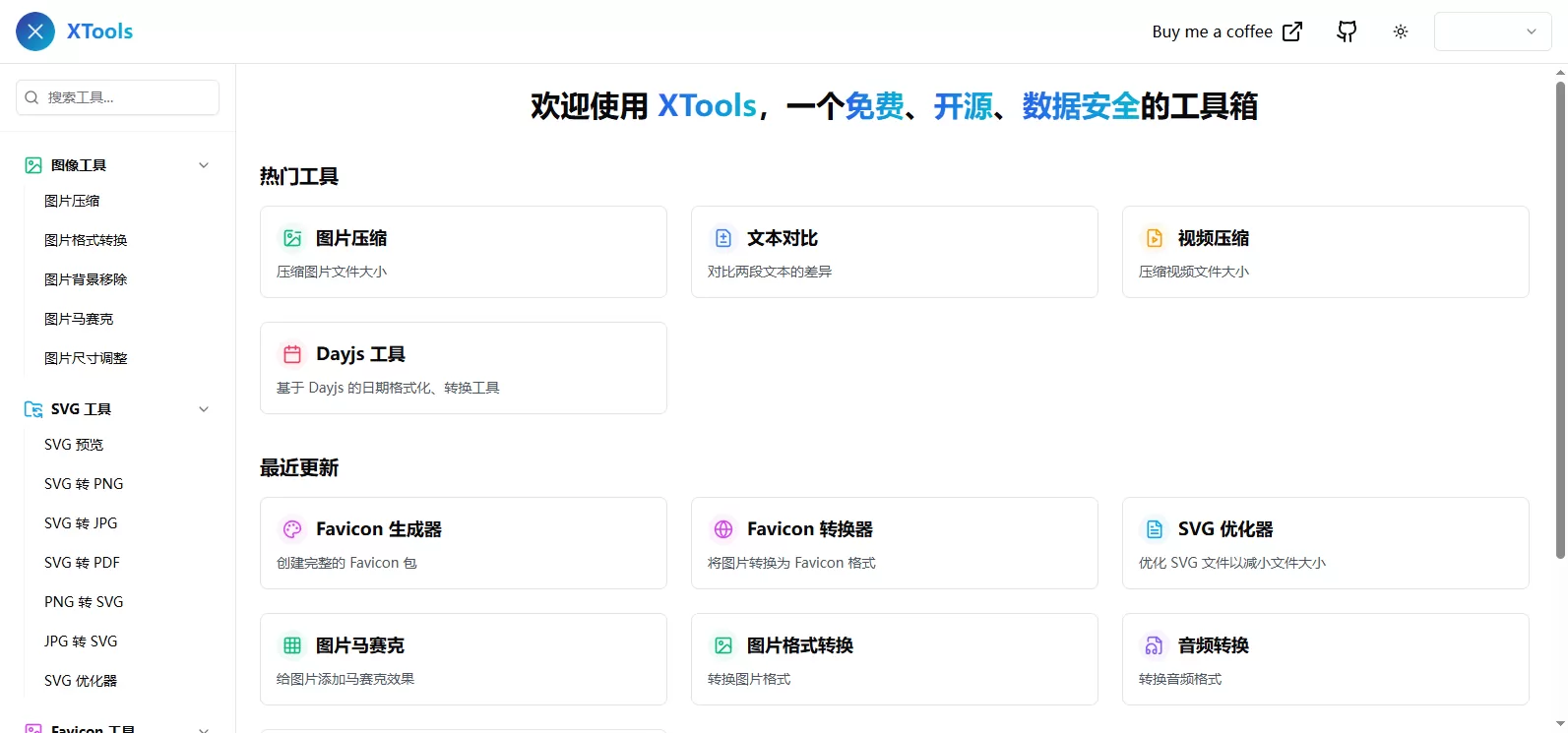Select SVG 转 PNG in the sidebar
Image resolution: width=1568 pixels, height=733 pixels.
(x=84, y=484)
